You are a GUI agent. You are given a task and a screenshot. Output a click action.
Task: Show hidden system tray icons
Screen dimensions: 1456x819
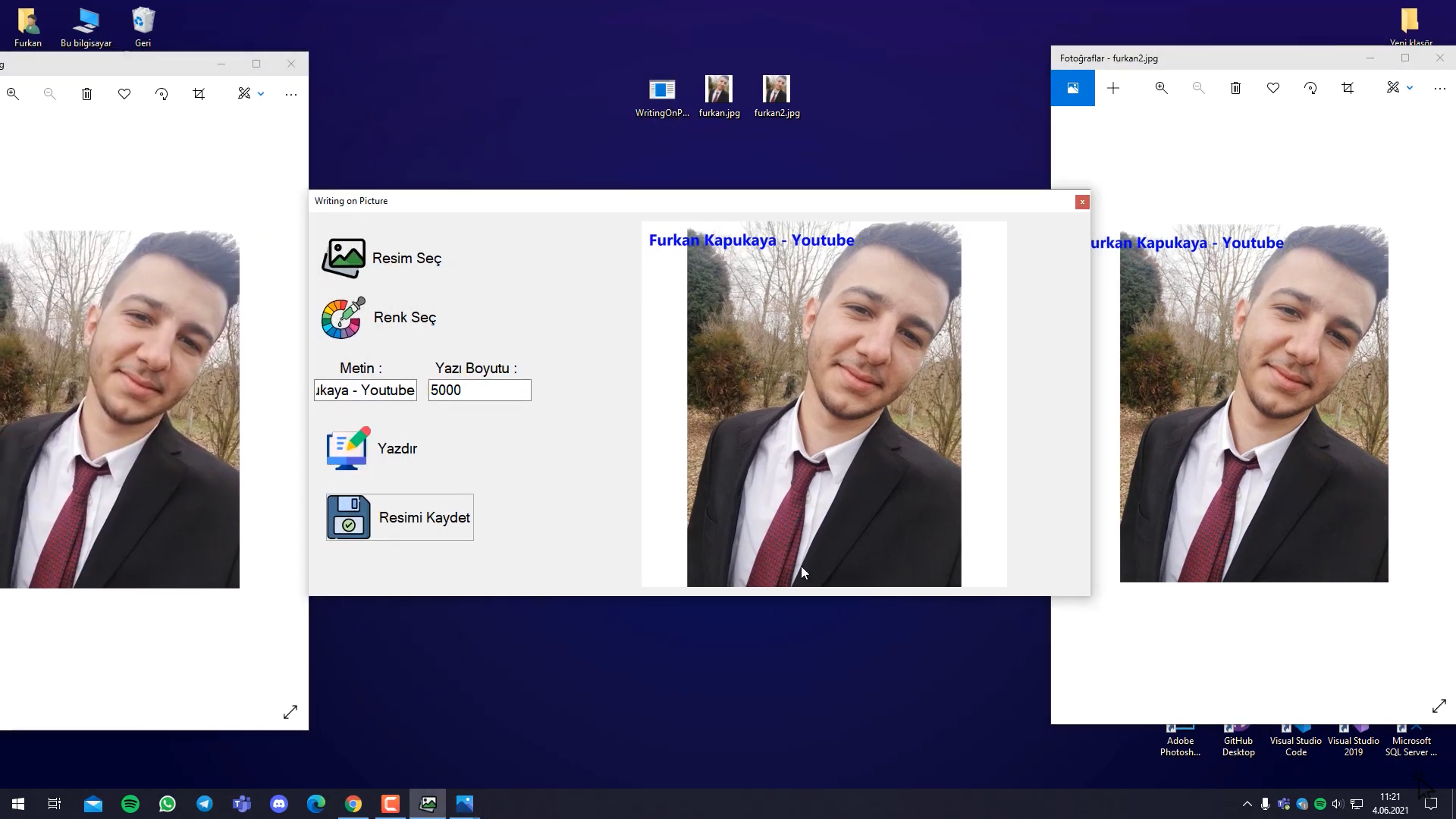1247,804
